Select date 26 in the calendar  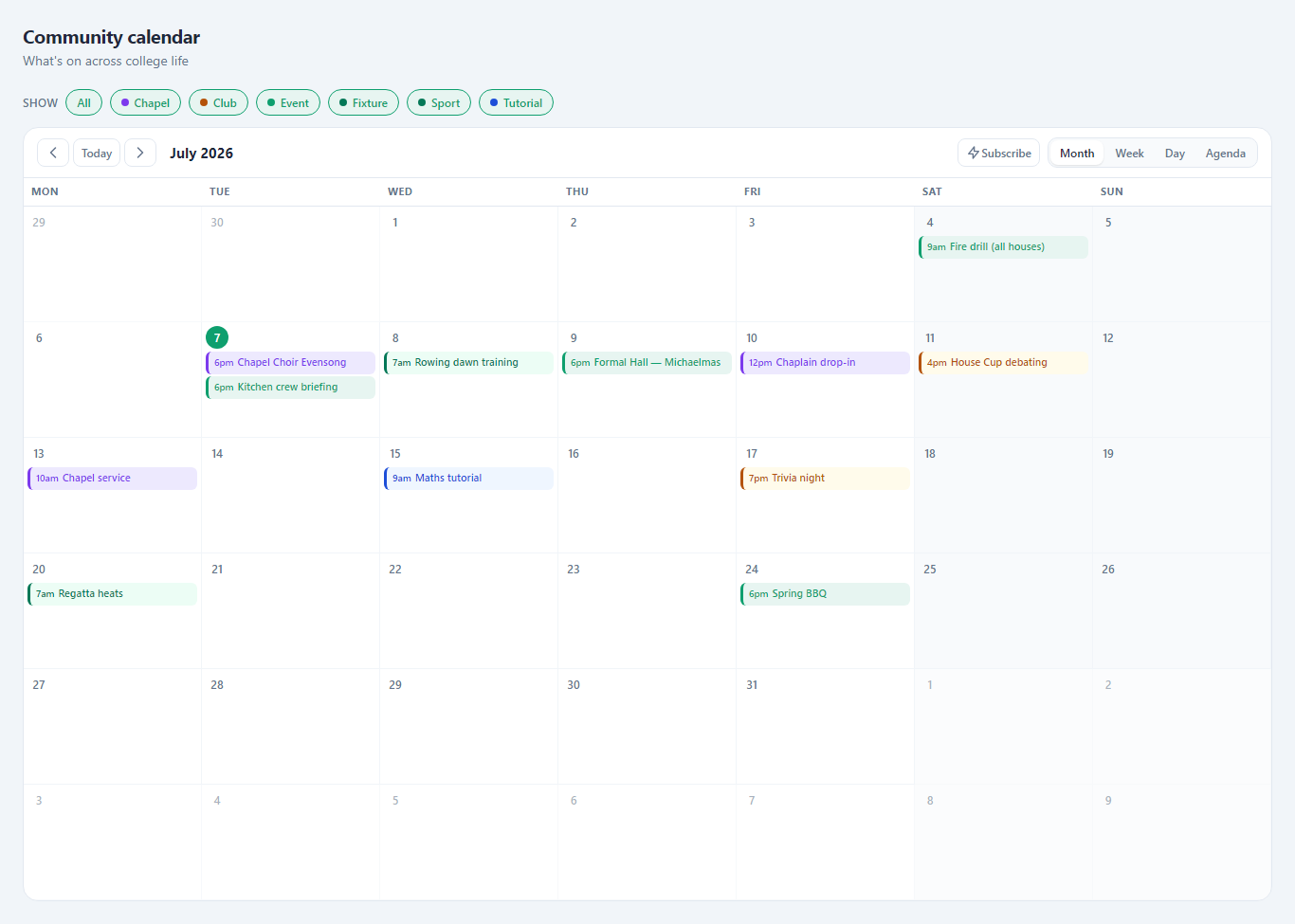point(1108,570)
